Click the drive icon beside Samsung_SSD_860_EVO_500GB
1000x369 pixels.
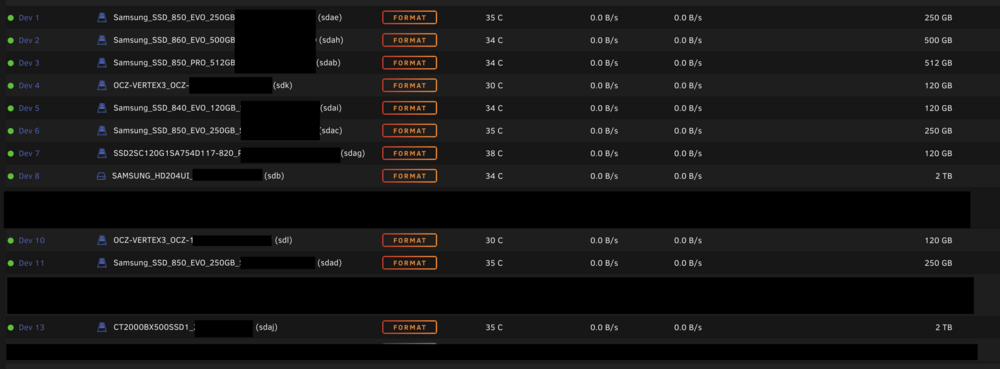pyautogui.click(x=101, y=40)
